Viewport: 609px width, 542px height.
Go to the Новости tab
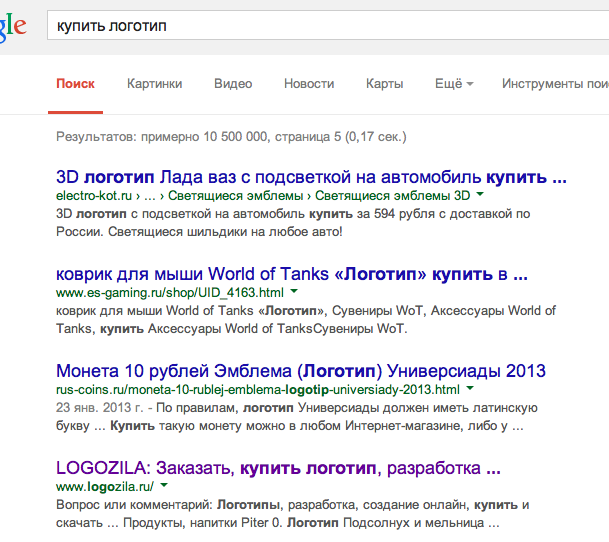pos(309,84)
